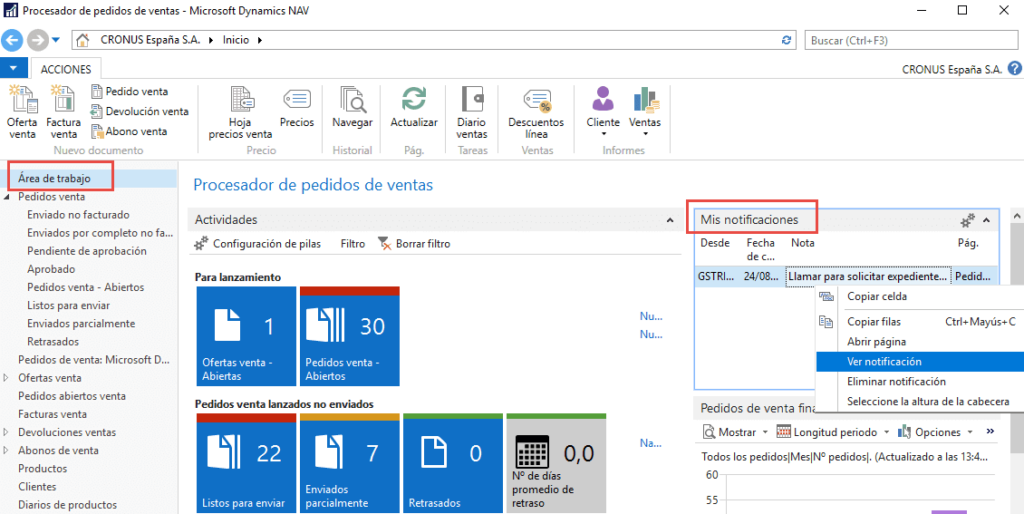Open the Mostrar chart dropdown

pyautogui.click(x=735, y=432)
